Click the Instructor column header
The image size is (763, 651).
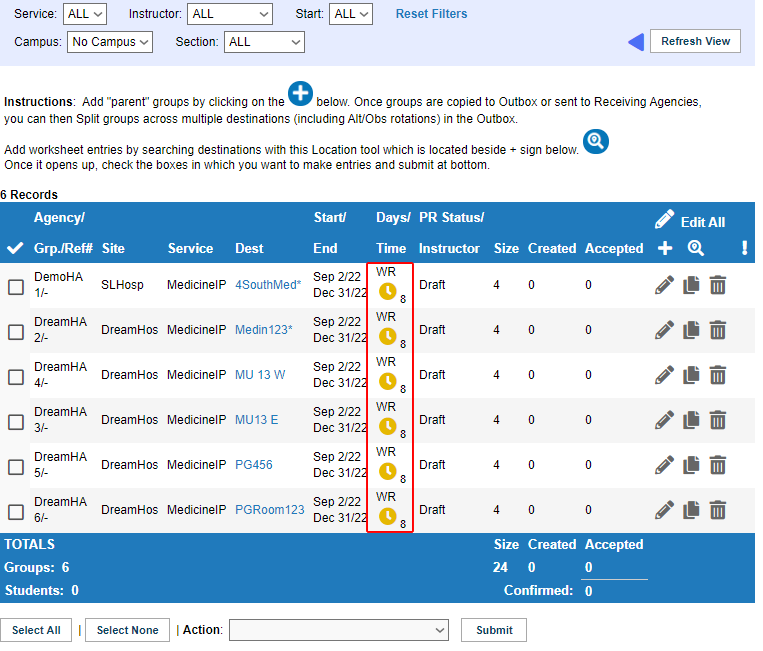pos(449,248)
